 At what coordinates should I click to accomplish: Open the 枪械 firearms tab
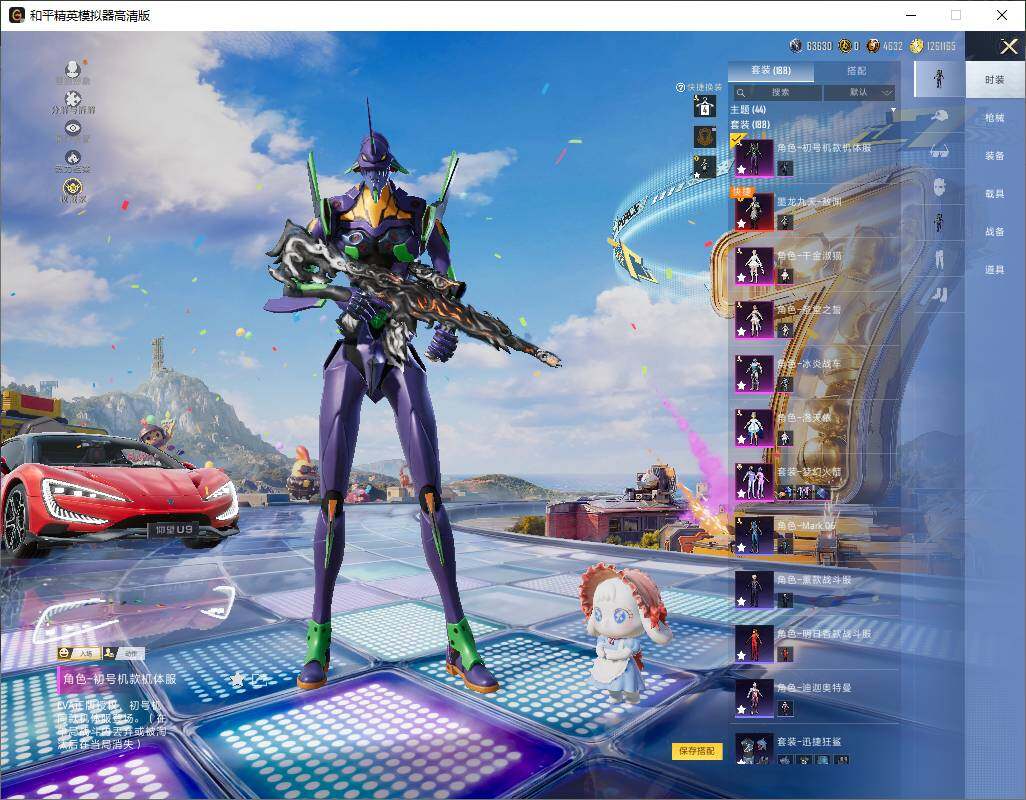tap(994, 118)
